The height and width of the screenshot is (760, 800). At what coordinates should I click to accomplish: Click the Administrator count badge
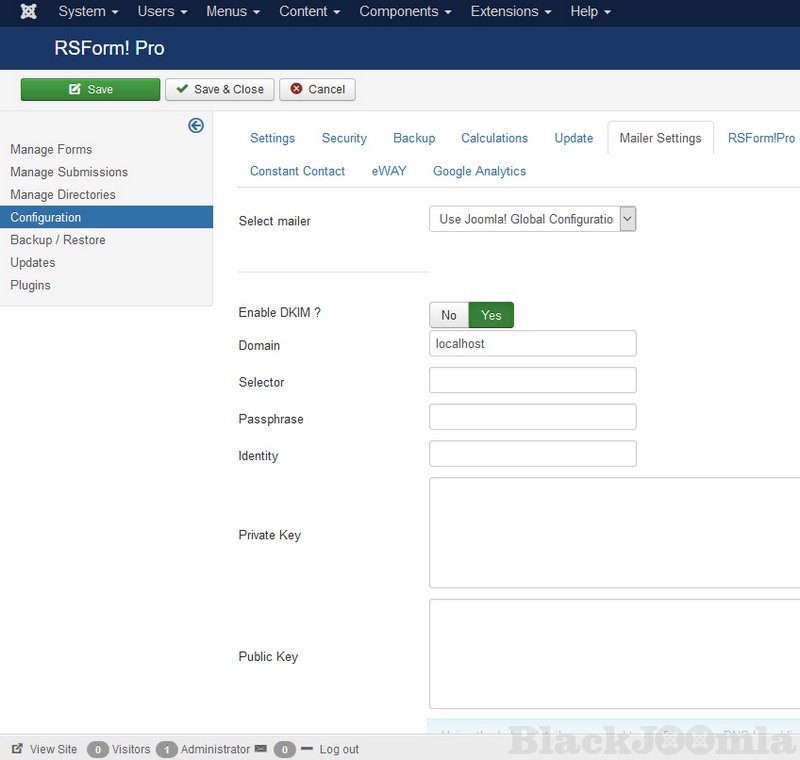pos(167,749)
